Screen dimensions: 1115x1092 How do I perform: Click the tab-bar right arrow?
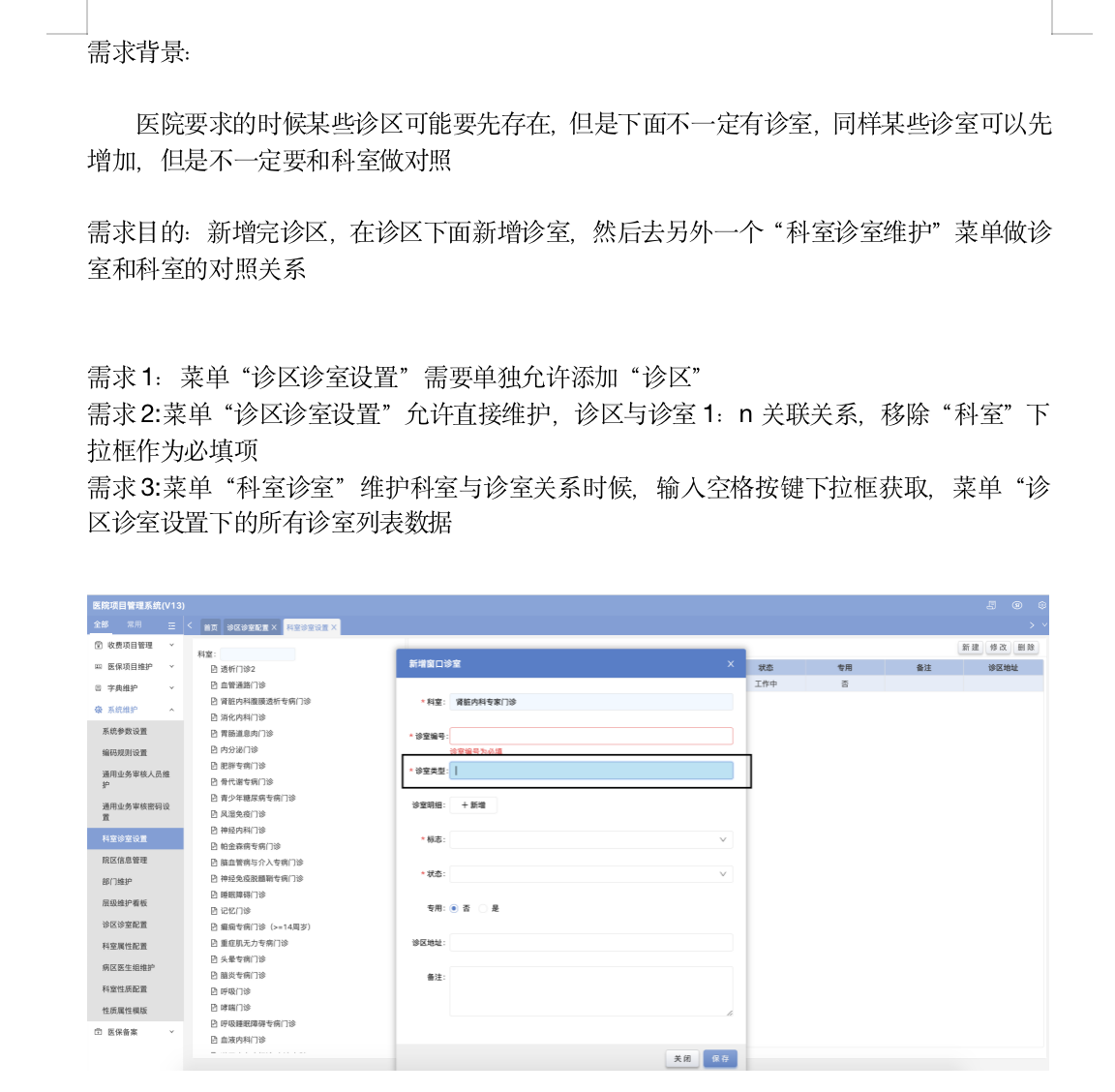click(1032, 625)
